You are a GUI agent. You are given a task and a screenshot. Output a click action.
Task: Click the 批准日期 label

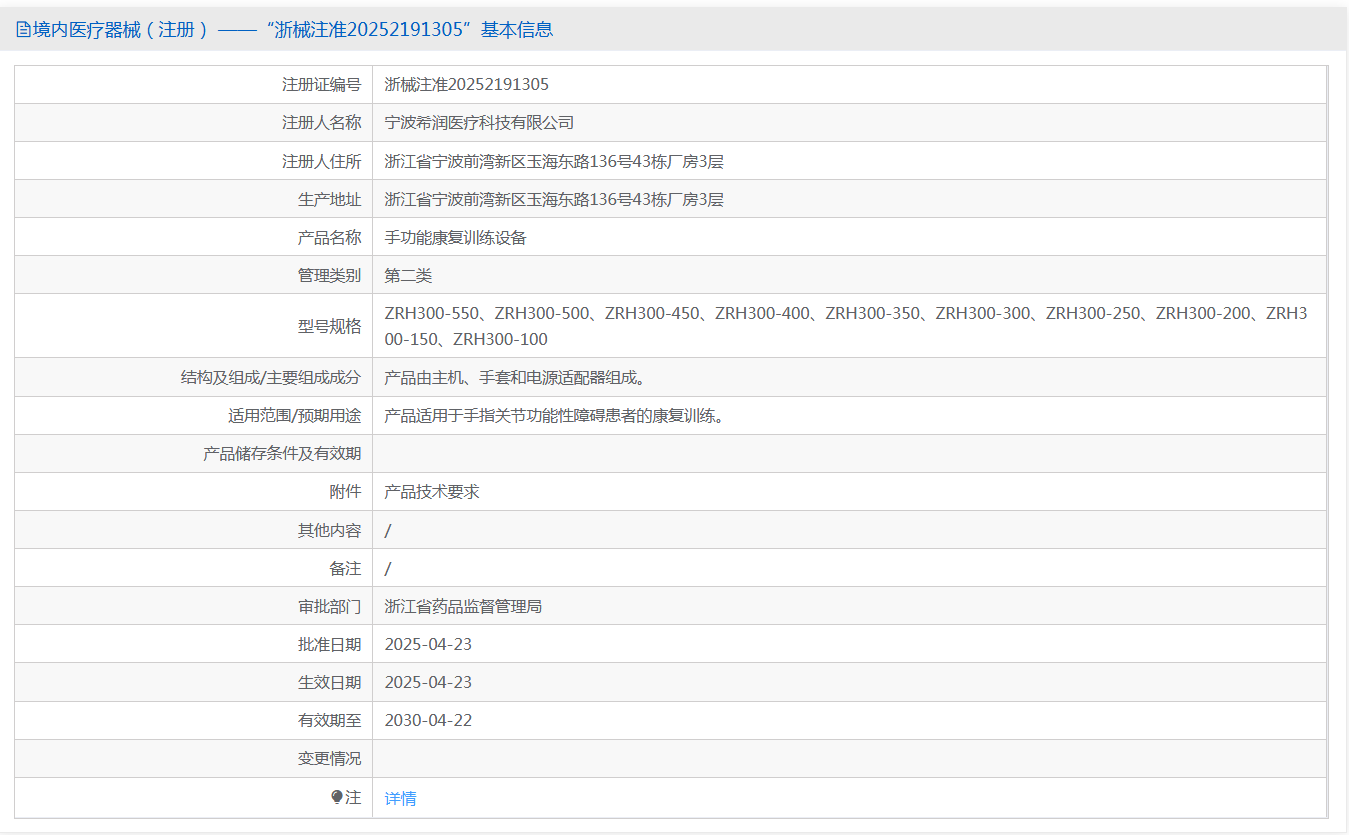tap(329, 644)
